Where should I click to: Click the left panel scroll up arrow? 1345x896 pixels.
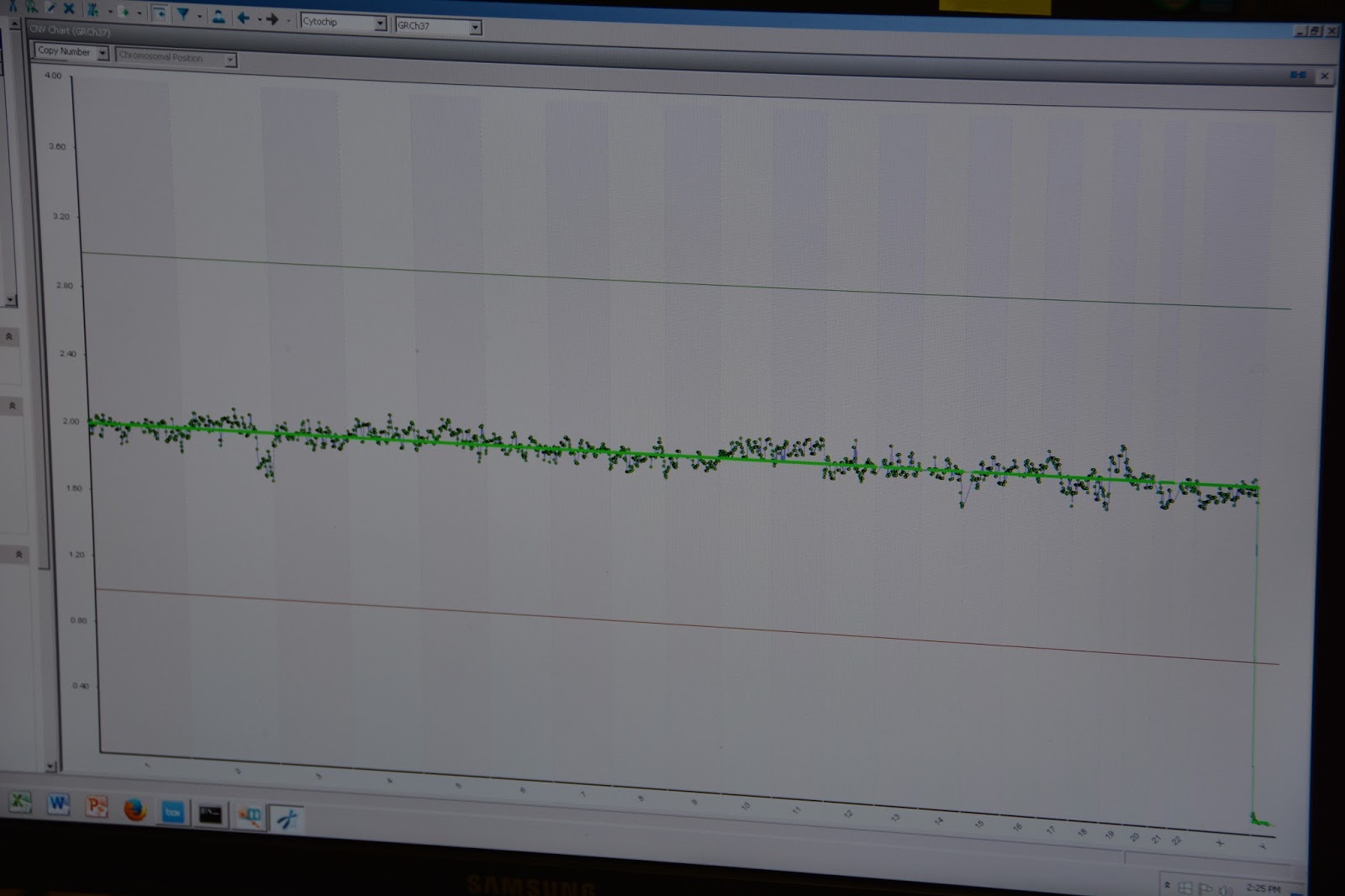click(14, 25)
